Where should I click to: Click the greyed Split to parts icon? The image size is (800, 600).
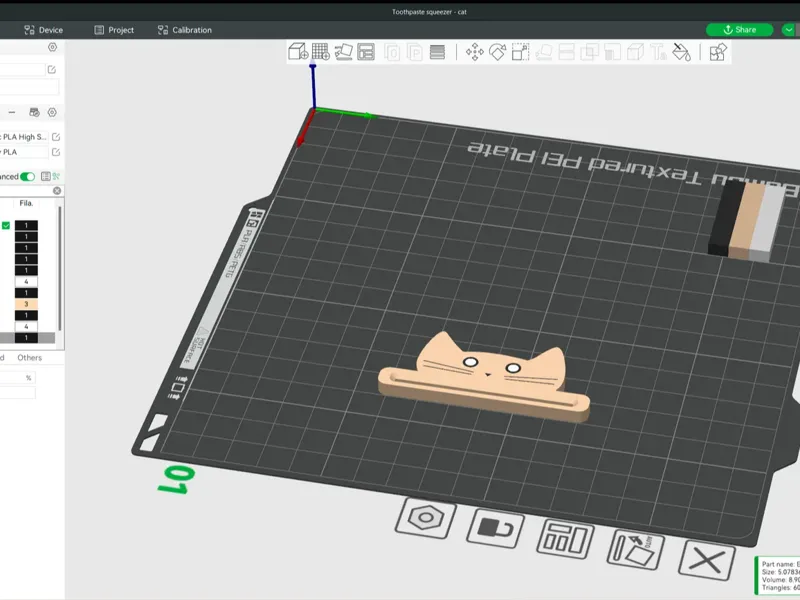[415, 52]
